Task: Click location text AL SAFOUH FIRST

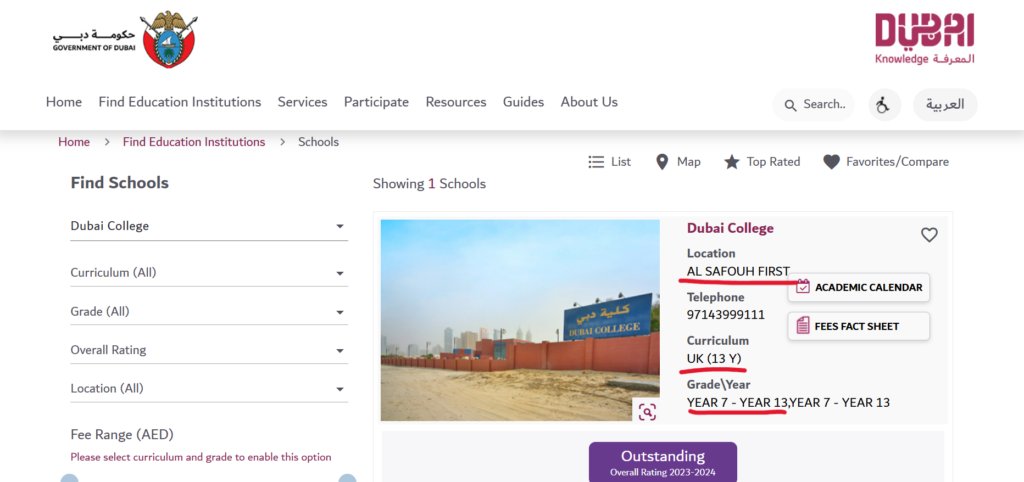Action: (x=738, y=271)
